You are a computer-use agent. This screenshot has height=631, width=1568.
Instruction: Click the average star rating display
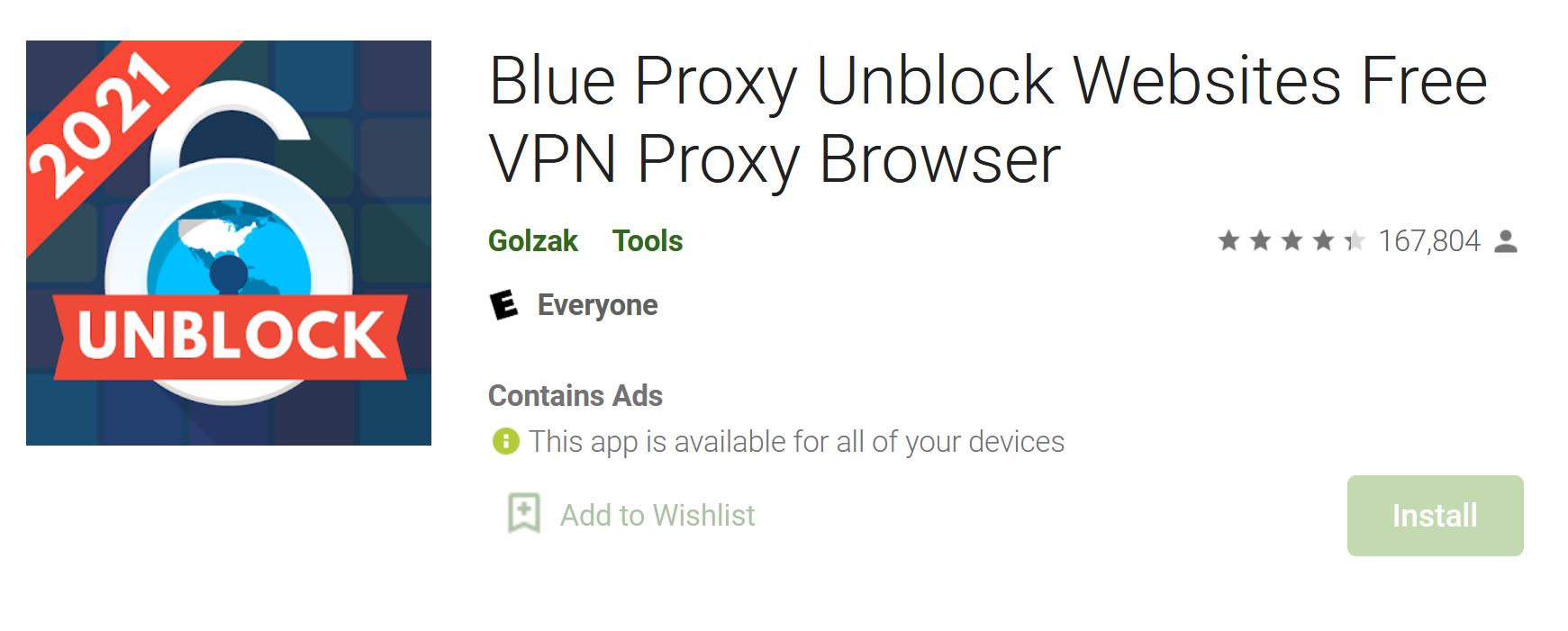coord(1290,241)
